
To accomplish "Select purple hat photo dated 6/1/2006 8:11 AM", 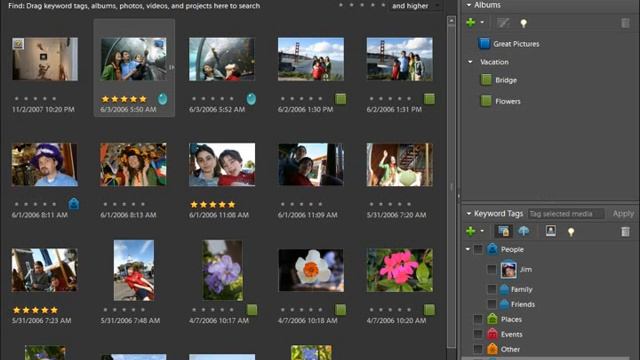I will 44,164.
